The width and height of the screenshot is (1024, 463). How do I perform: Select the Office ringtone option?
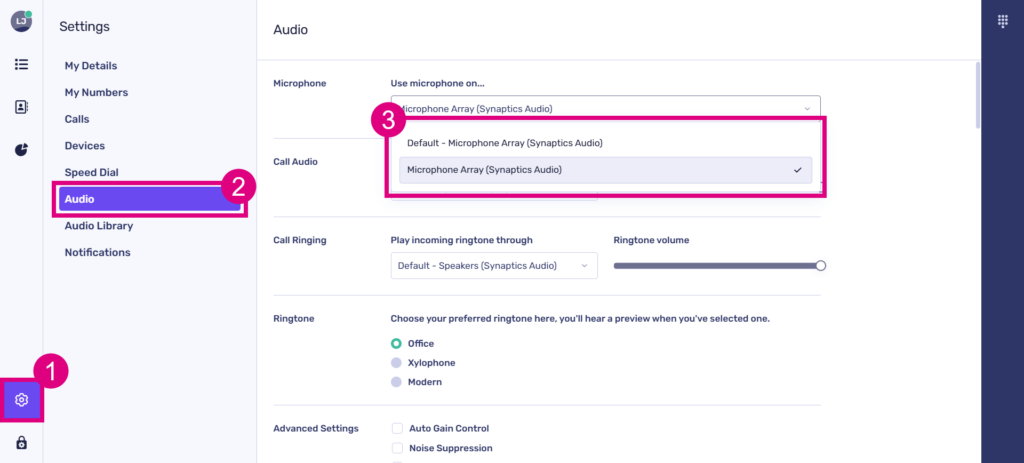click(x=396, y=344)
